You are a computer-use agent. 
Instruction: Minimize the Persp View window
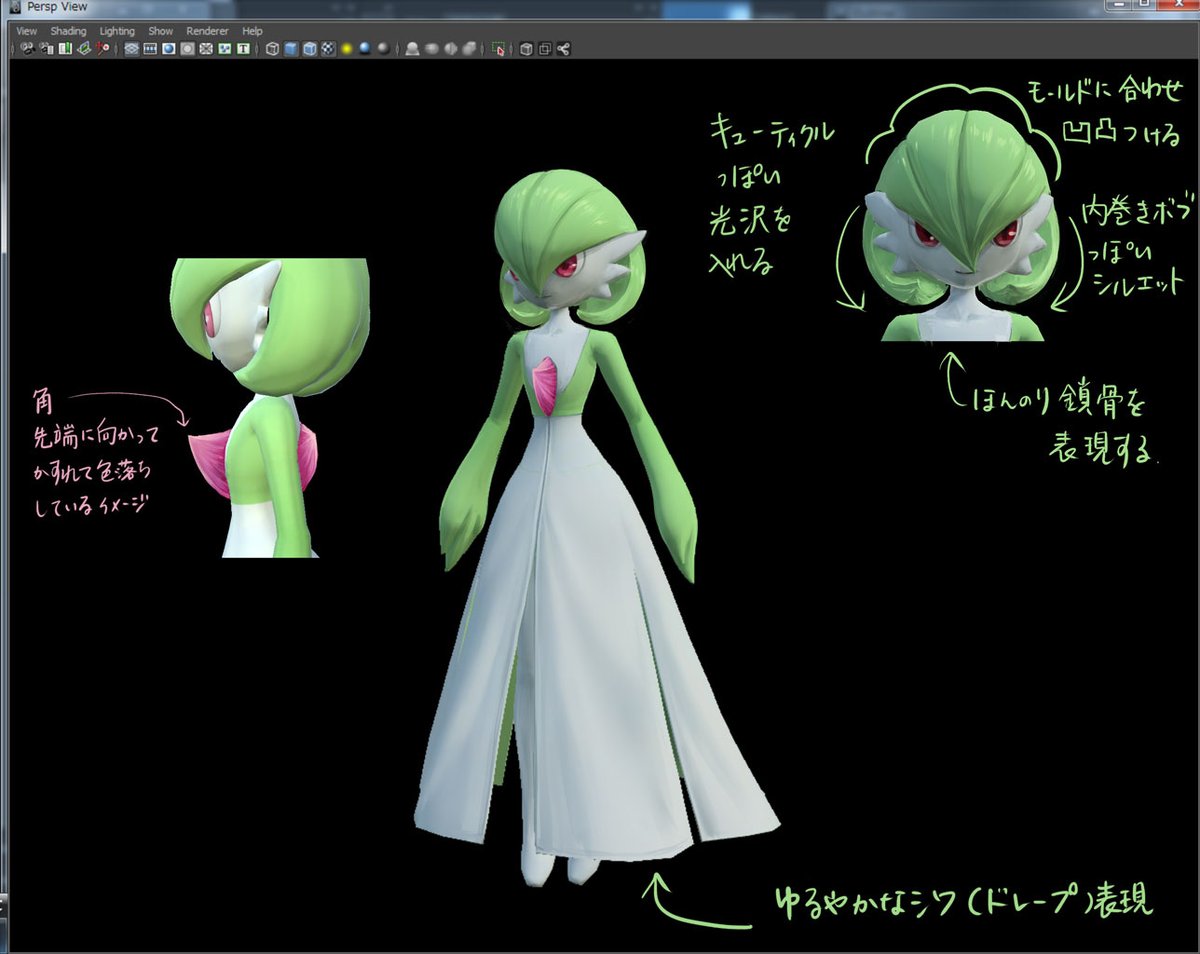pyautogui.click(x=1120, y=5)
